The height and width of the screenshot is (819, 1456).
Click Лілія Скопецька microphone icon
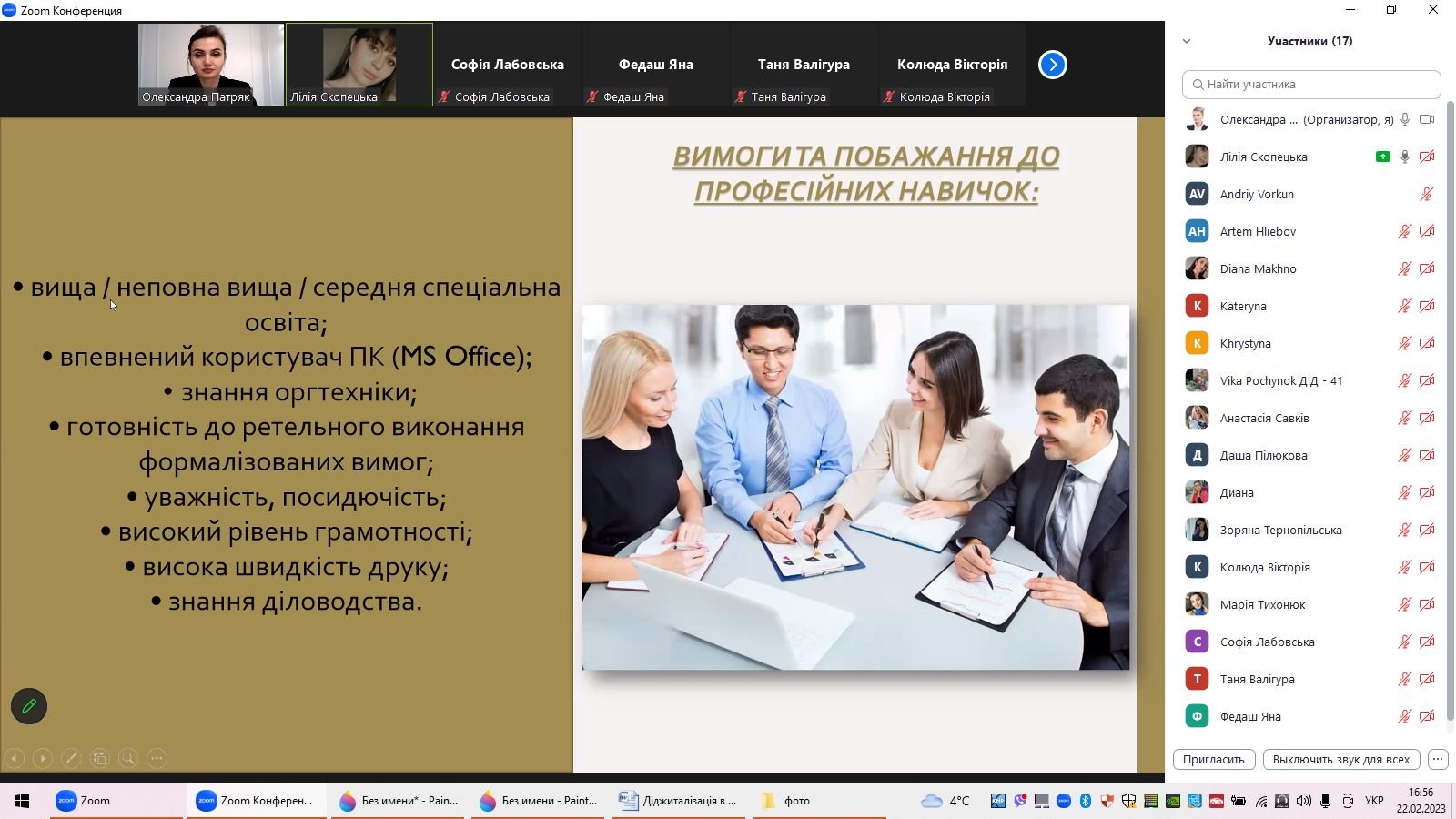coord(1405,157)
